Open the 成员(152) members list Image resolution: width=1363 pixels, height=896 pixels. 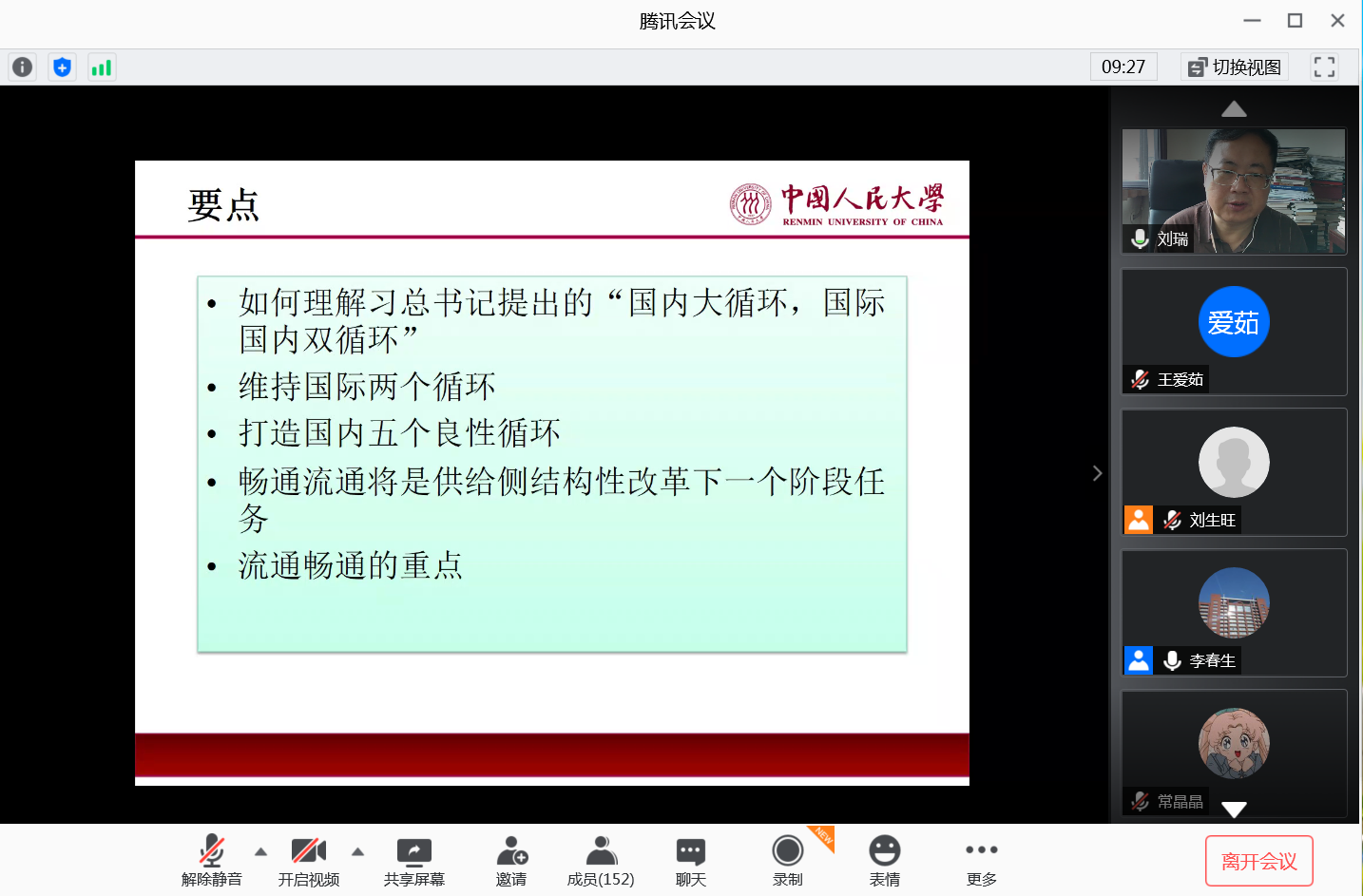coord(601,861)
